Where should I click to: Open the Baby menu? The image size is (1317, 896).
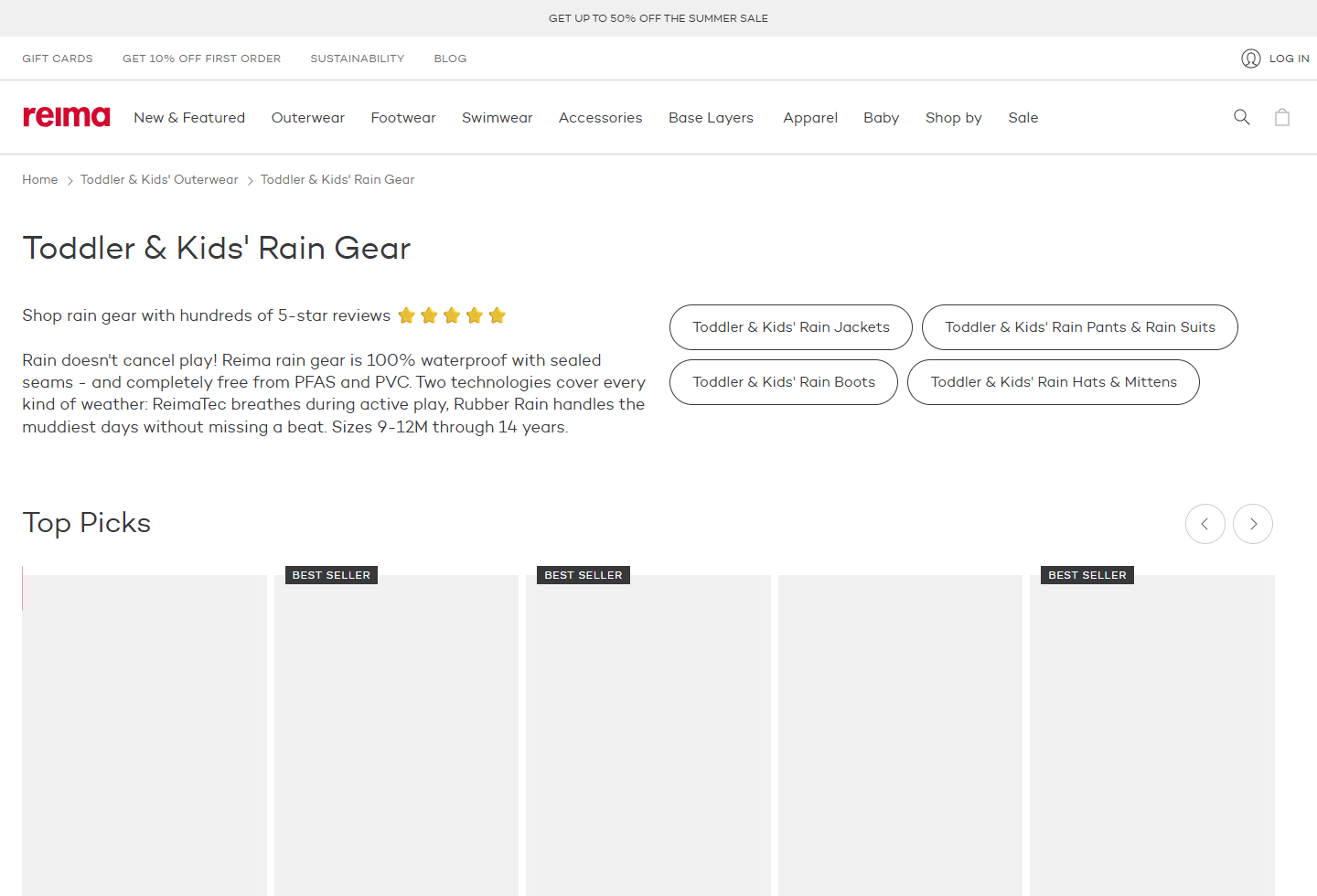pos(881,117)
